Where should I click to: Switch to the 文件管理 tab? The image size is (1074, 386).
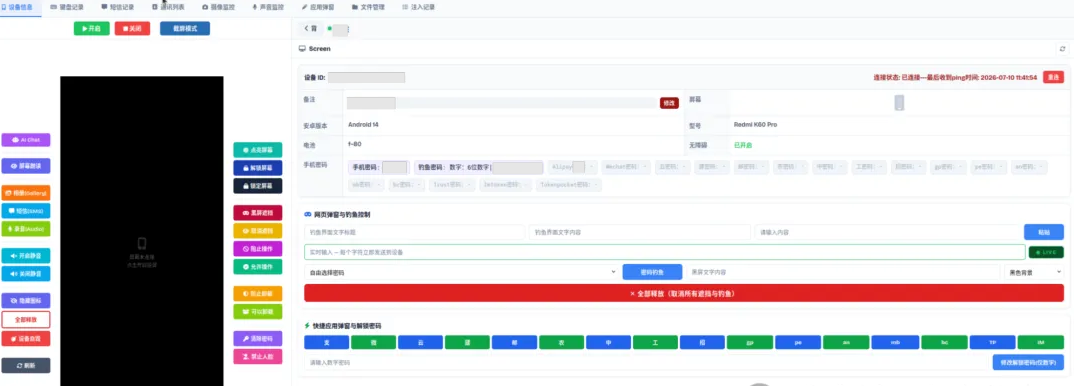[369, 7]
